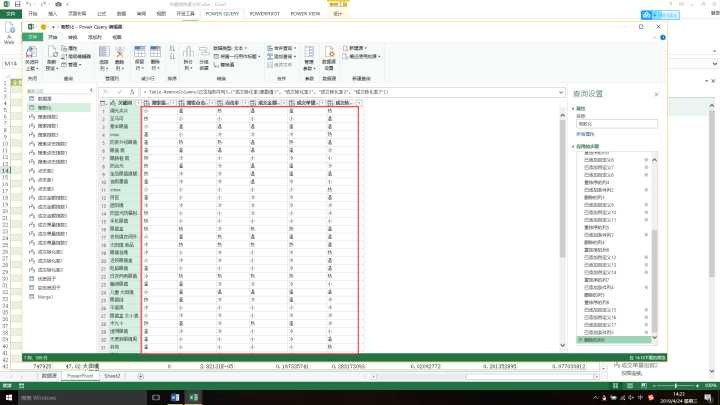
Task: Open the filter dropdown of fourth column
Action: tap(245, 103)
